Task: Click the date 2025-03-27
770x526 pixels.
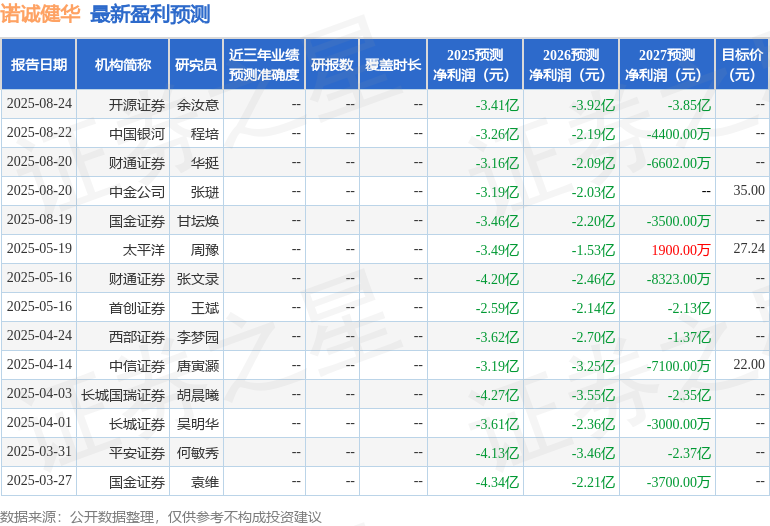Action: (x=39, y=480)
